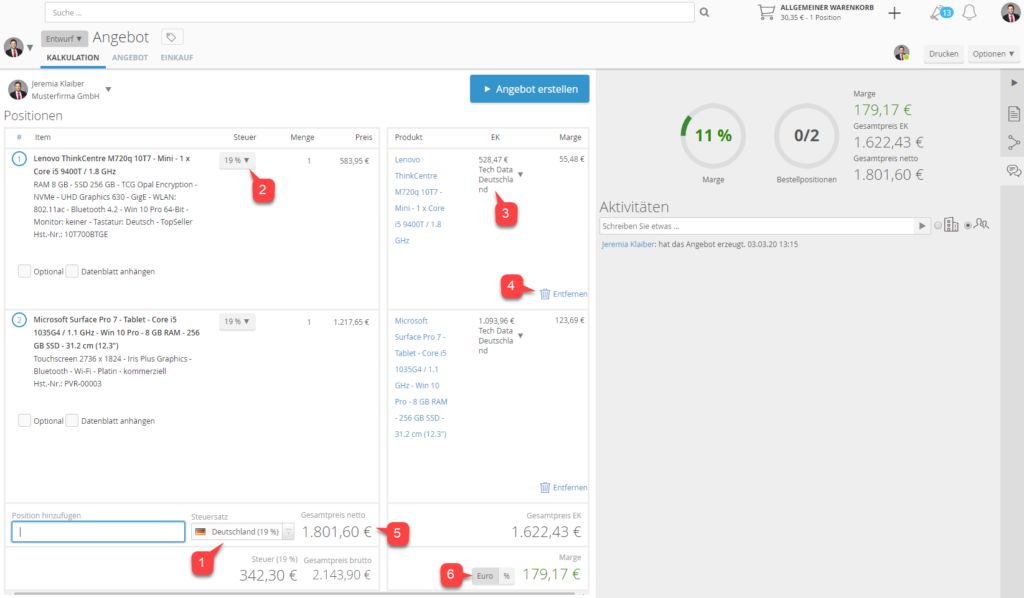Click the company building icon
Image resolution: width=1024 pixels, height=598 pixels.
tap(952, 225)
